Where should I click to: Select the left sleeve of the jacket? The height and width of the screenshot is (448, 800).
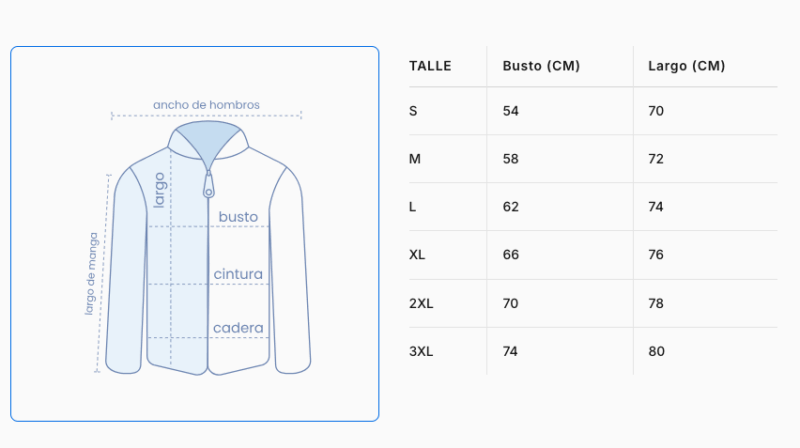coord(127,270)
